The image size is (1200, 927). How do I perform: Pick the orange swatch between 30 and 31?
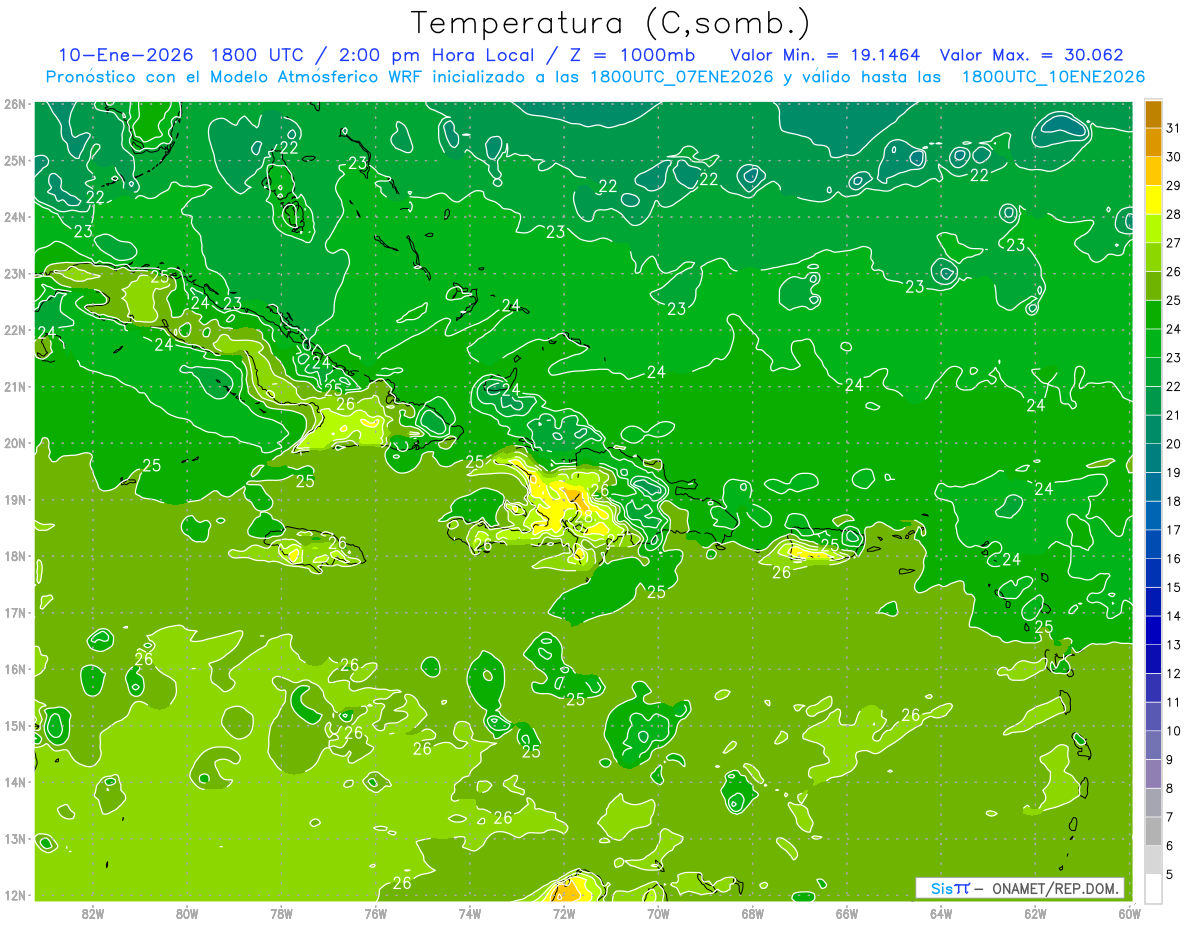[x=1153, y=143]
